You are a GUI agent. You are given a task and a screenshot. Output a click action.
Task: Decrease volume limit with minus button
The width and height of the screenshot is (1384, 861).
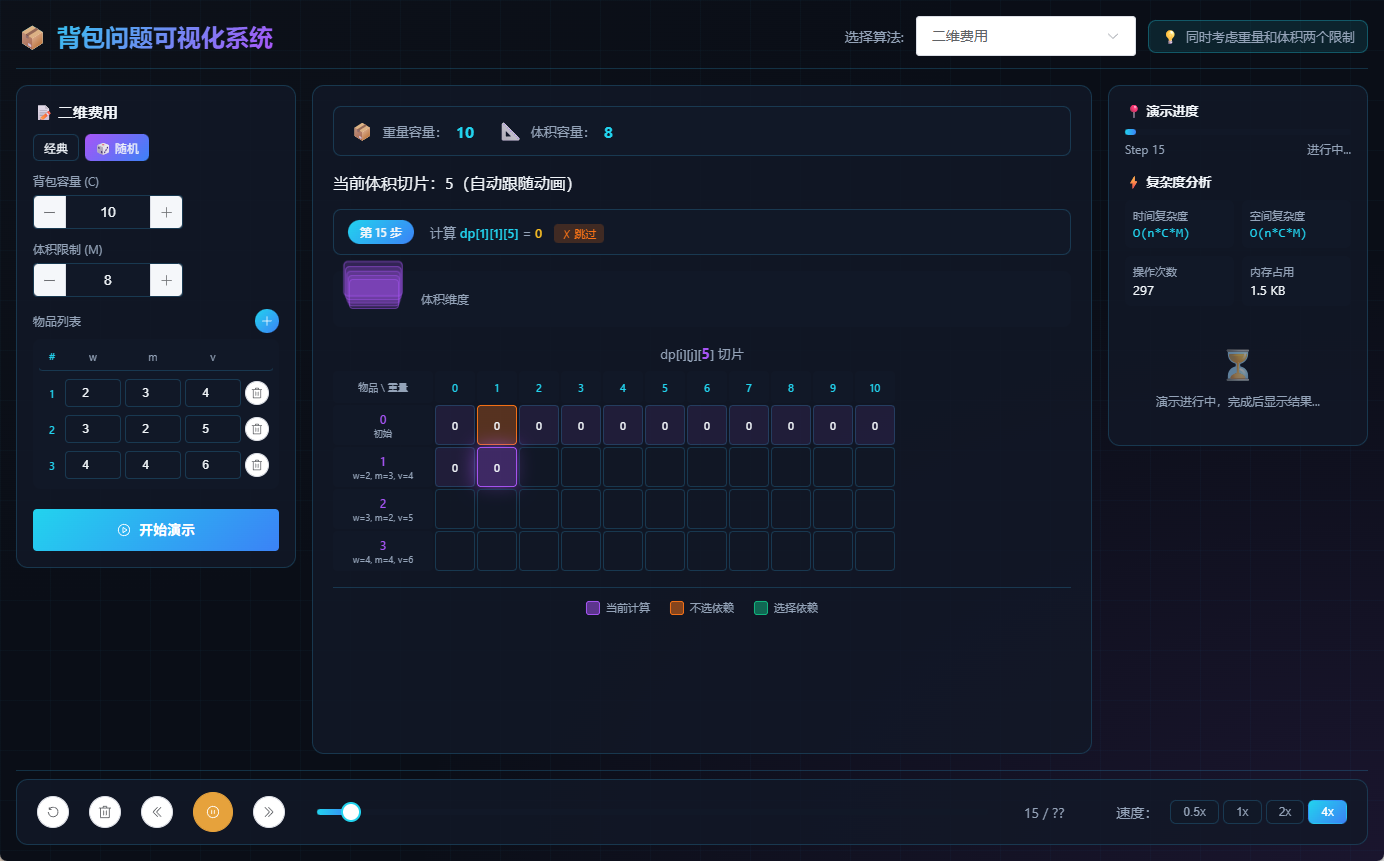coord(50,280)
